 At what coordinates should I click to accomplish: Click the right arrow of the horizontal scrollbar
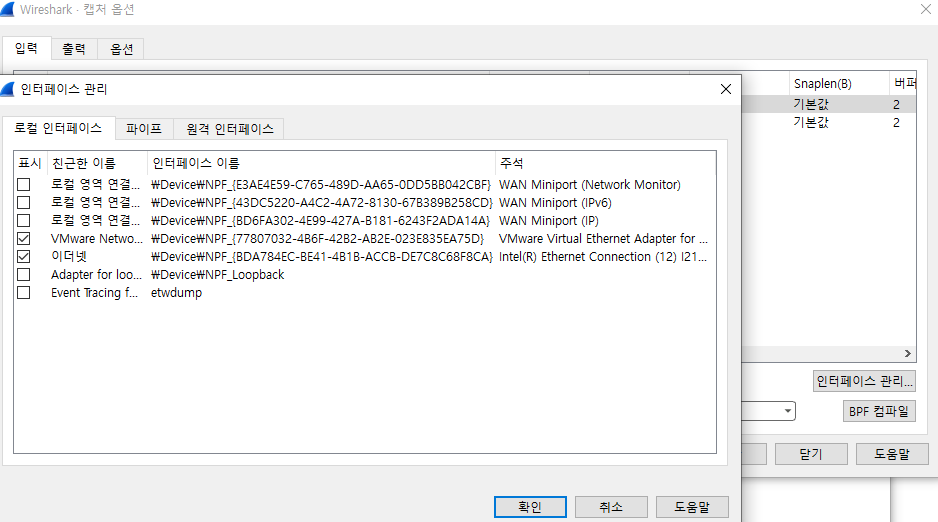pyautogui.click(x=907, y=353)
